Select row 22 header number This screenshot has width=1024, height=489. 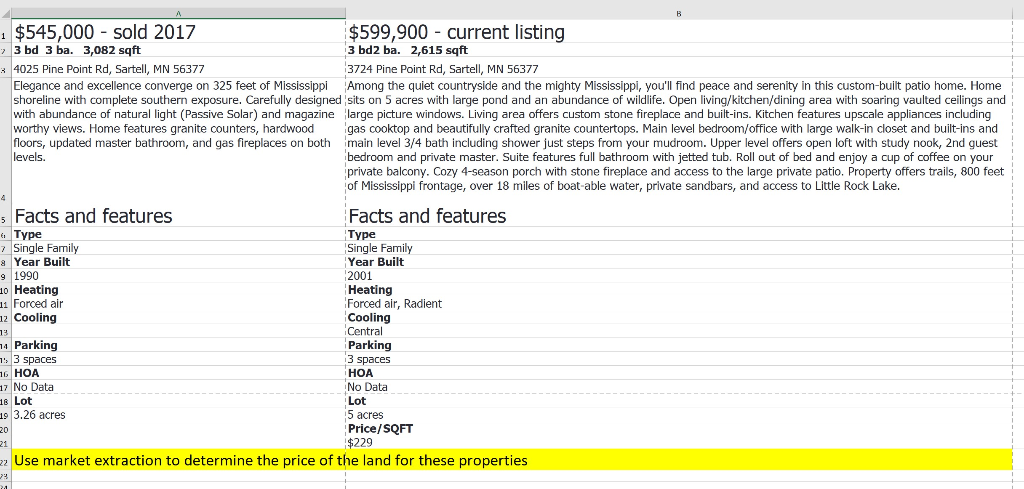click(5, 462)
